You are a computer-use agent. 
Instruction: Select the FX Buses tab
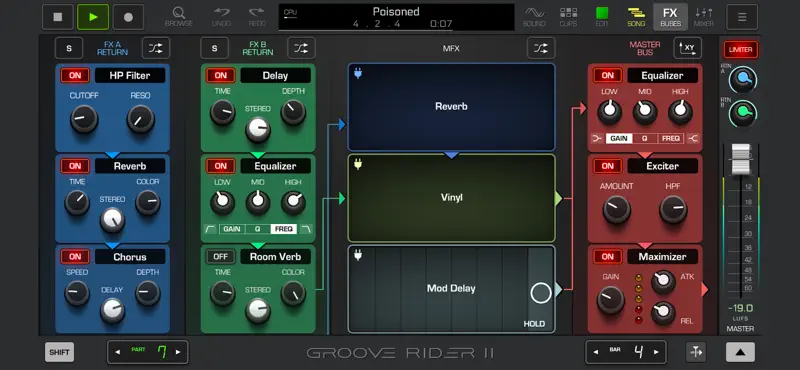coord(670,17)
